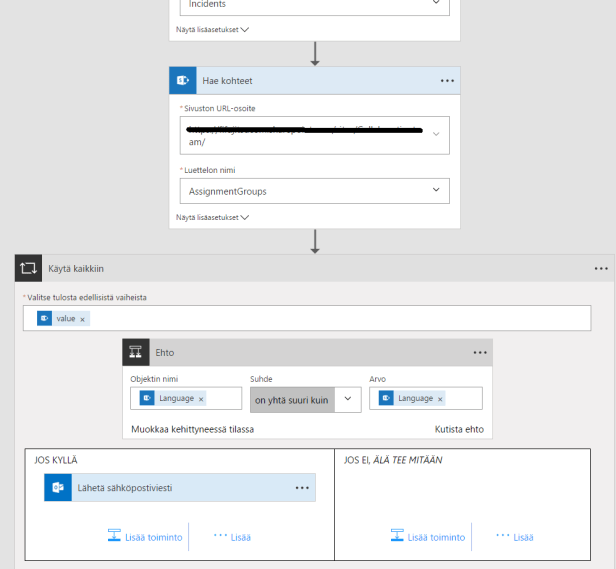Click the Arvo input field
Viewport: 616px width, 569px height.
pos(426,398)
